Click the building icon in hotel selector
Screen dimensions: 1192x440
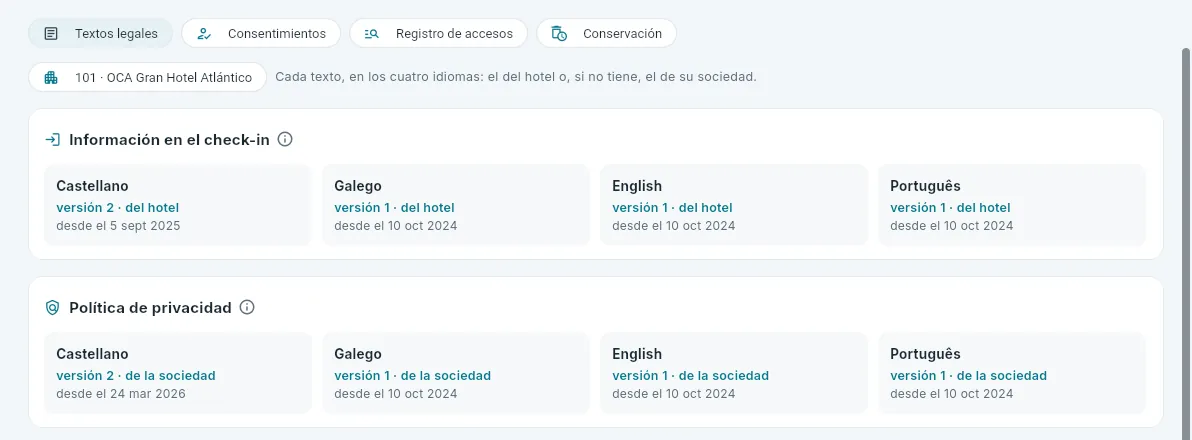52,78
